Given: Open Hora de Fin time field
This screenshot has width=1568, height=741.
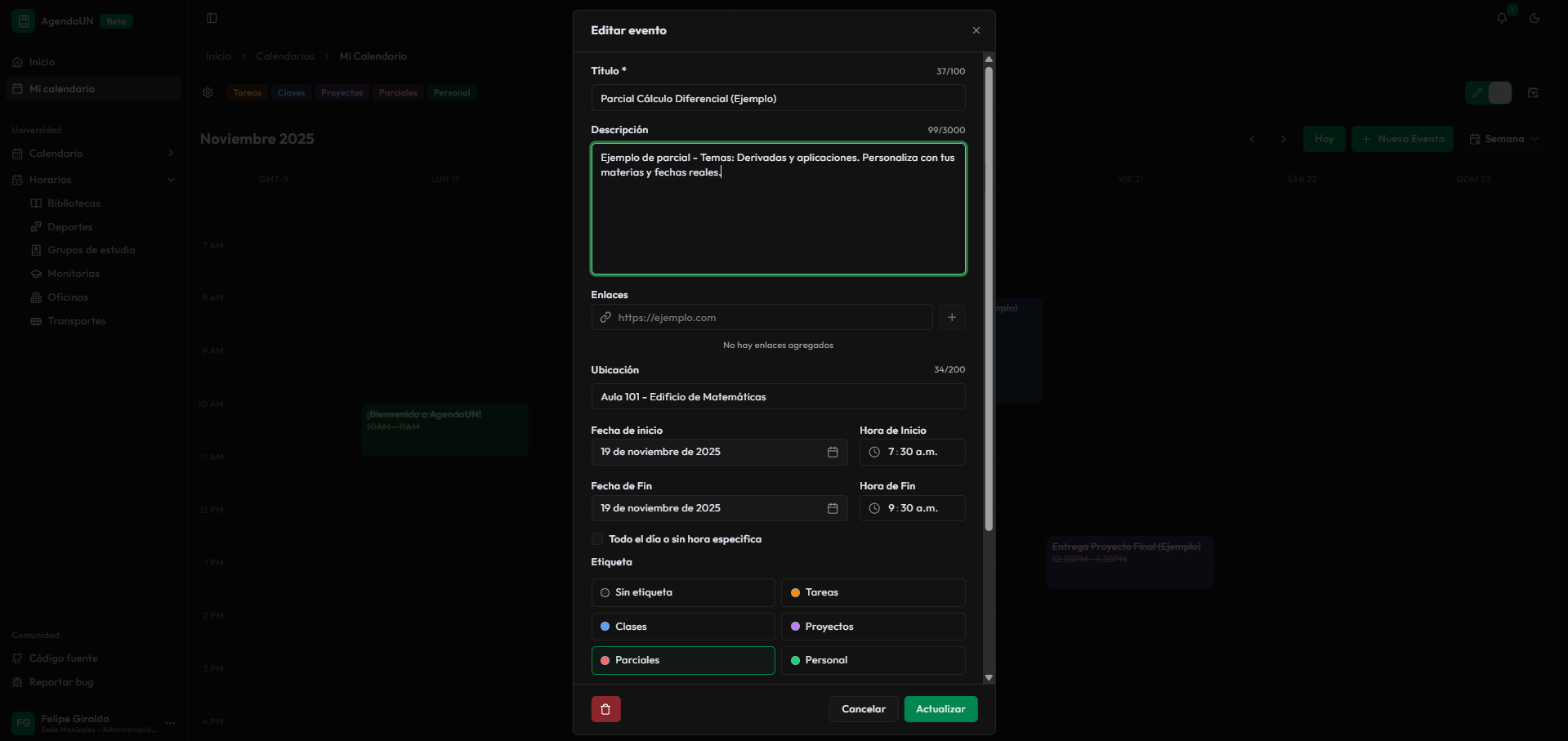Looking at the screenshot, I should [912, 508].
